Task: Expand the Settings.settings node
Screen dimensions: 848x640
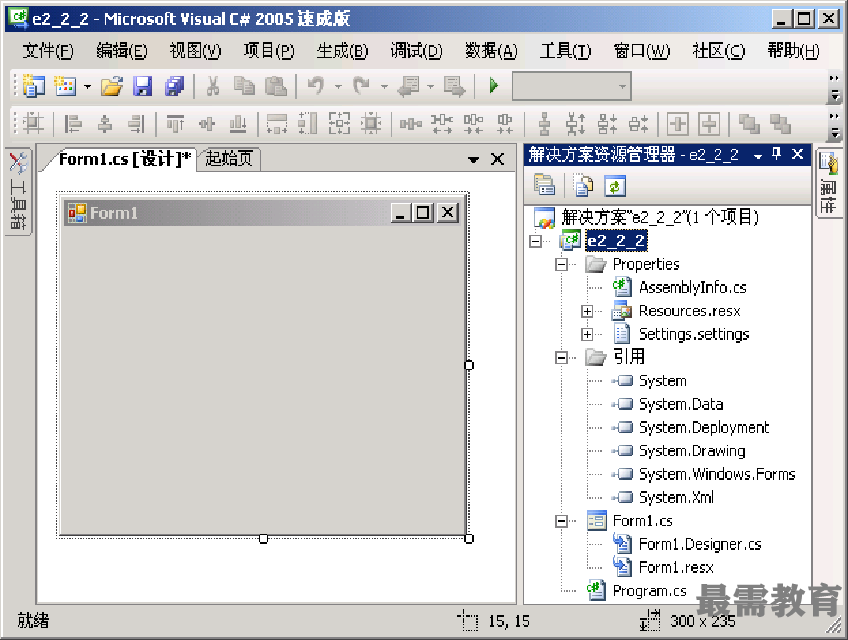Action: coord(587,334)
